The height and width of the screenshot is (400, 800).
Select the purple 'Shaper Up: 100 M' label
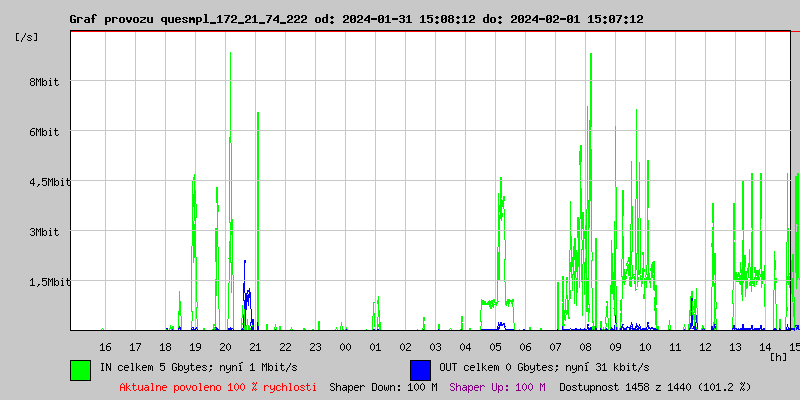pyautogui.click(x=497, y=387)
